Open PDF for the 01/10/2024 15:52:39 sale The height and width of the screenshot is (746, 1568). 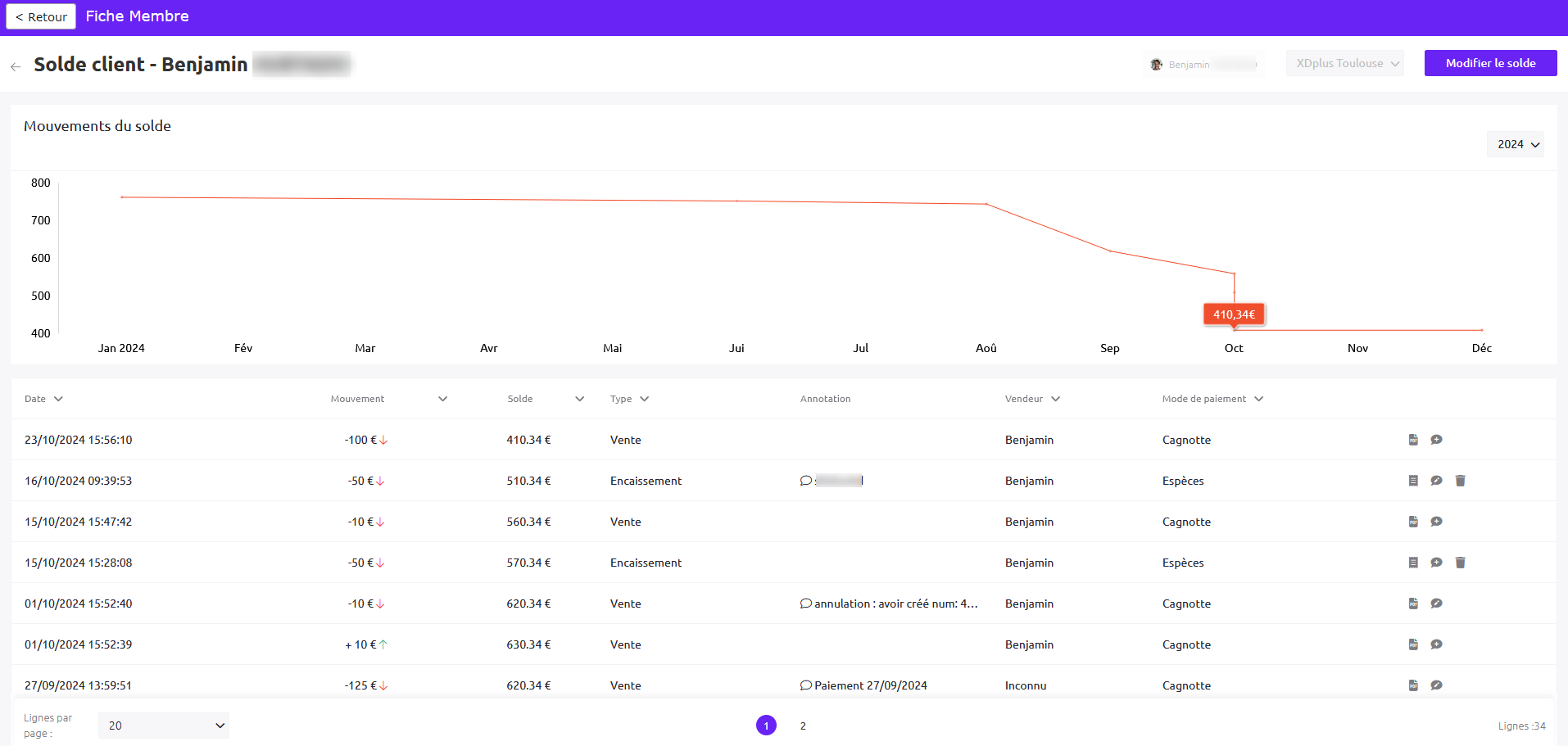1413,644
